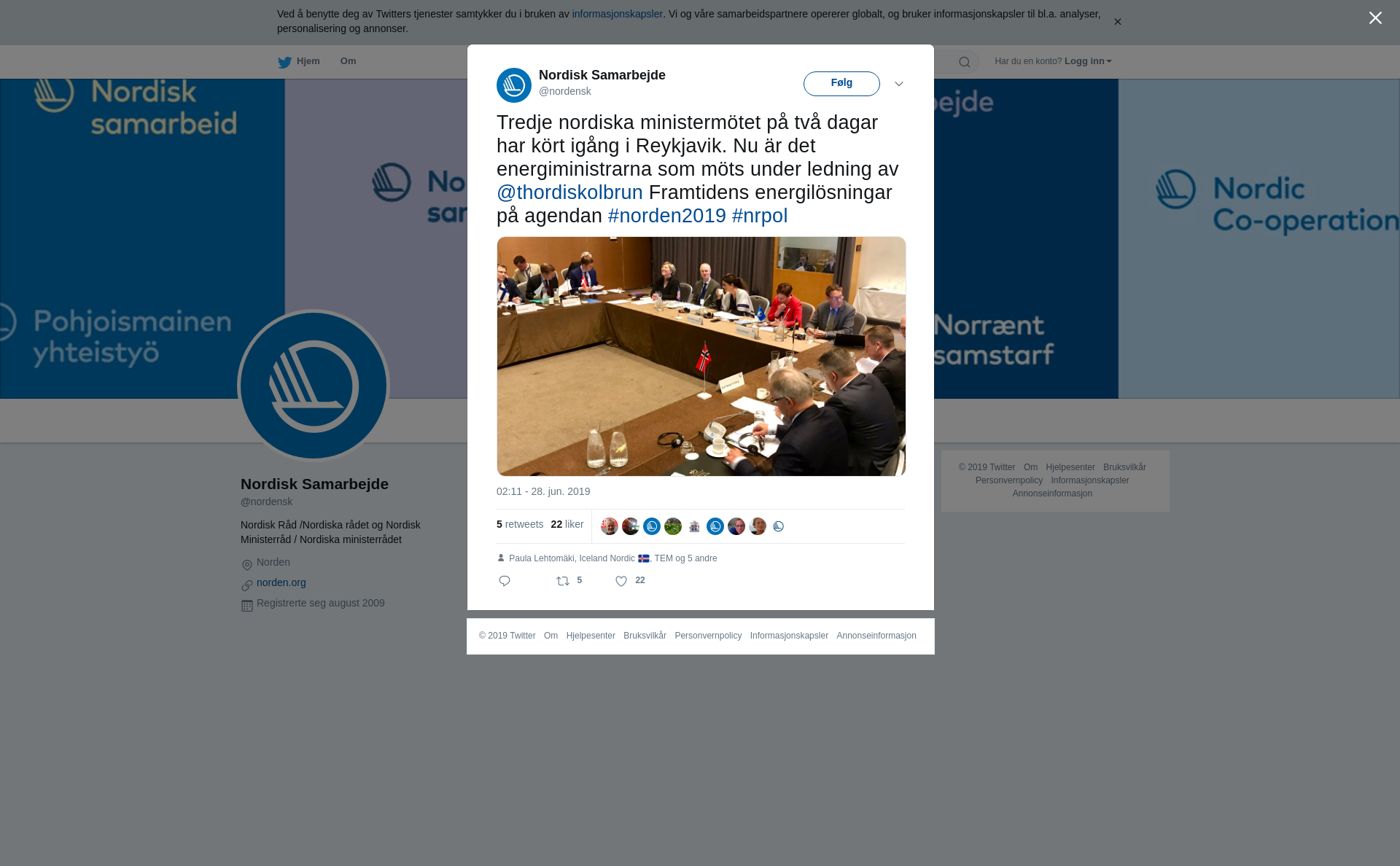
Task: Open Personvernpolicy in the overlay footer
Action: click(708, 636)
